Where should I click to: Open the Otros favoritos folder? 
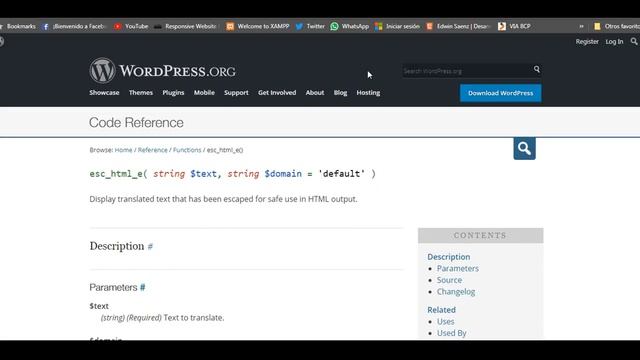click(x=617, y=27)
